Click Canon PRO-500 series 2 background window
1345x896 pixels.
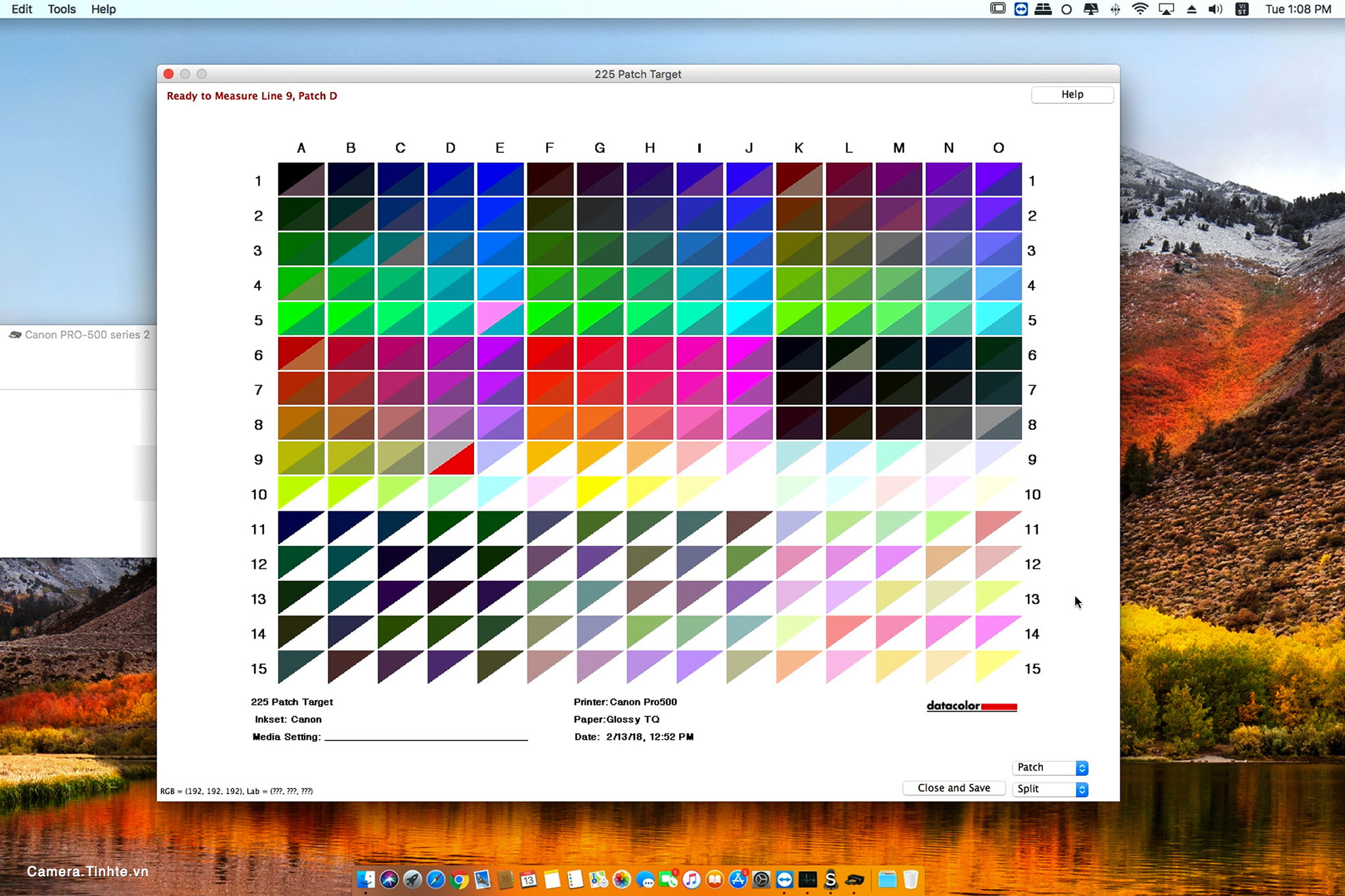[80, 335]
